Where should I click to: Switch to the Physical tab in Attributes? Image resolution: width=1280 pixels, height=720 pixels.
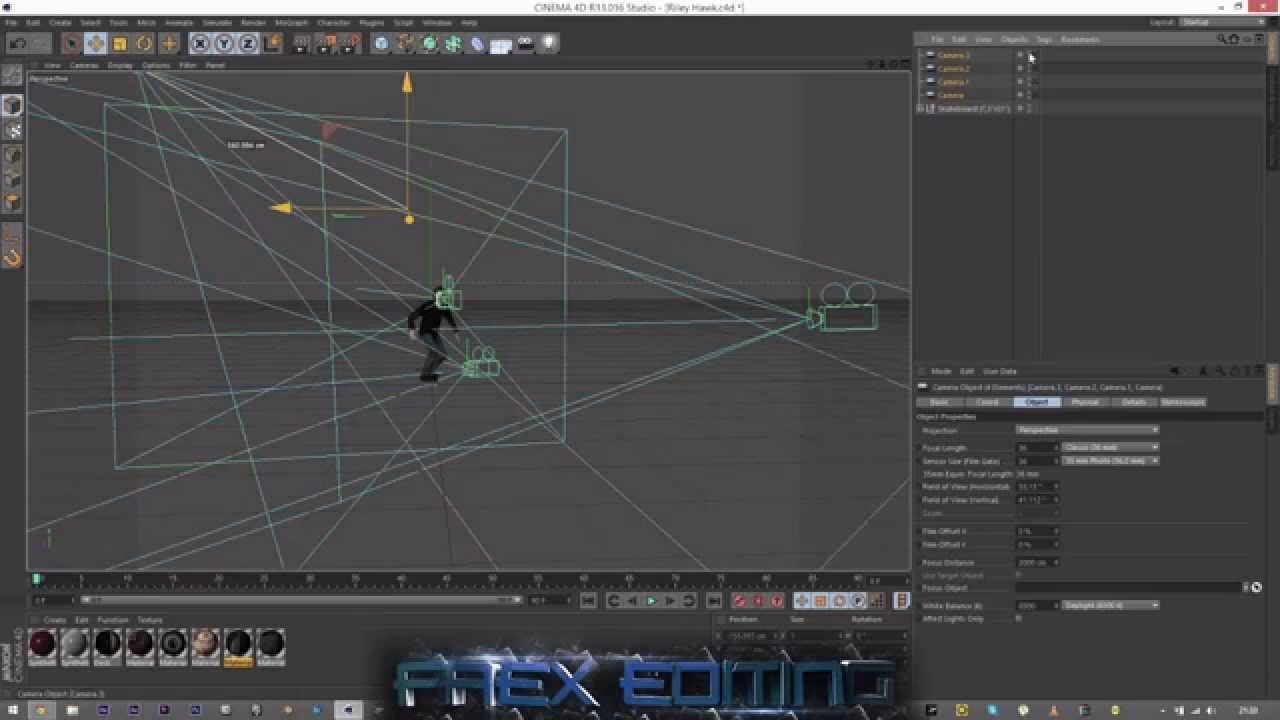pyautogui.click(x=1084, y=401)
